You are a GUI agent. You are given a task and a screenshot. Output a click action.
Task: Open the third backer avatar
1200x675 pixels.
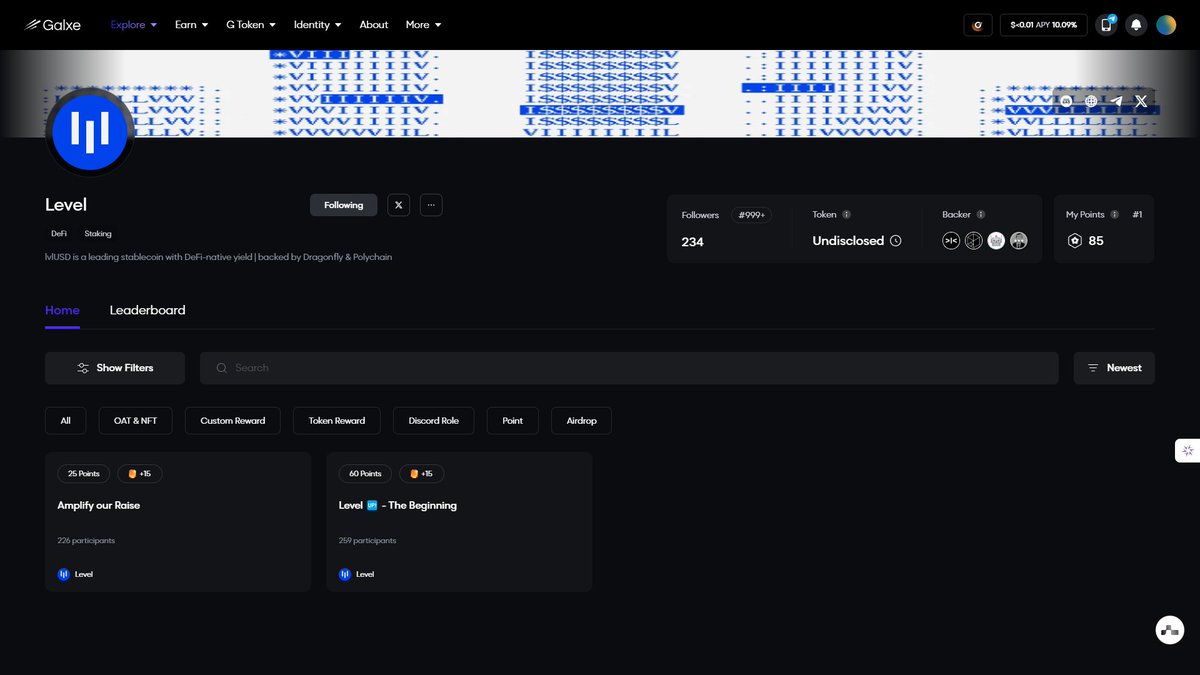(996, 241)
